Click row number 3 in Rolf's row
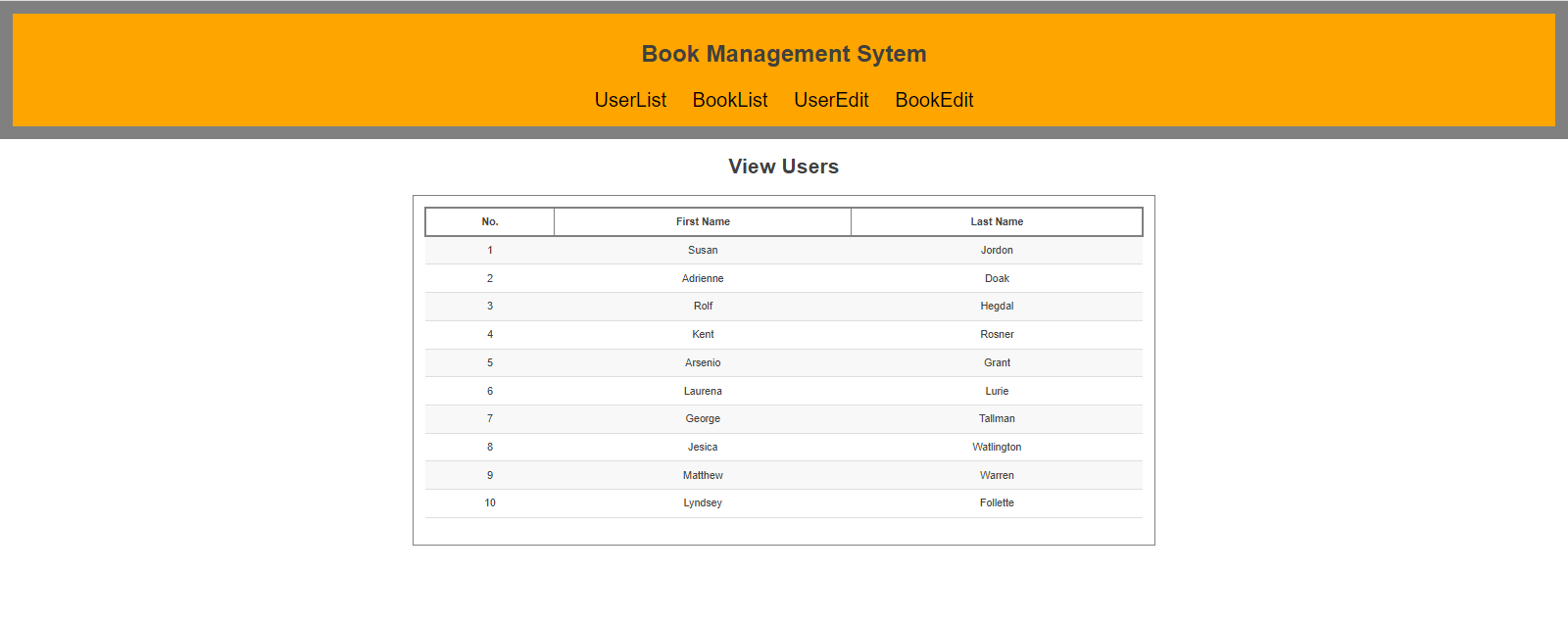The width and height of the screenshot is (1568, 620). click(490, 306)
